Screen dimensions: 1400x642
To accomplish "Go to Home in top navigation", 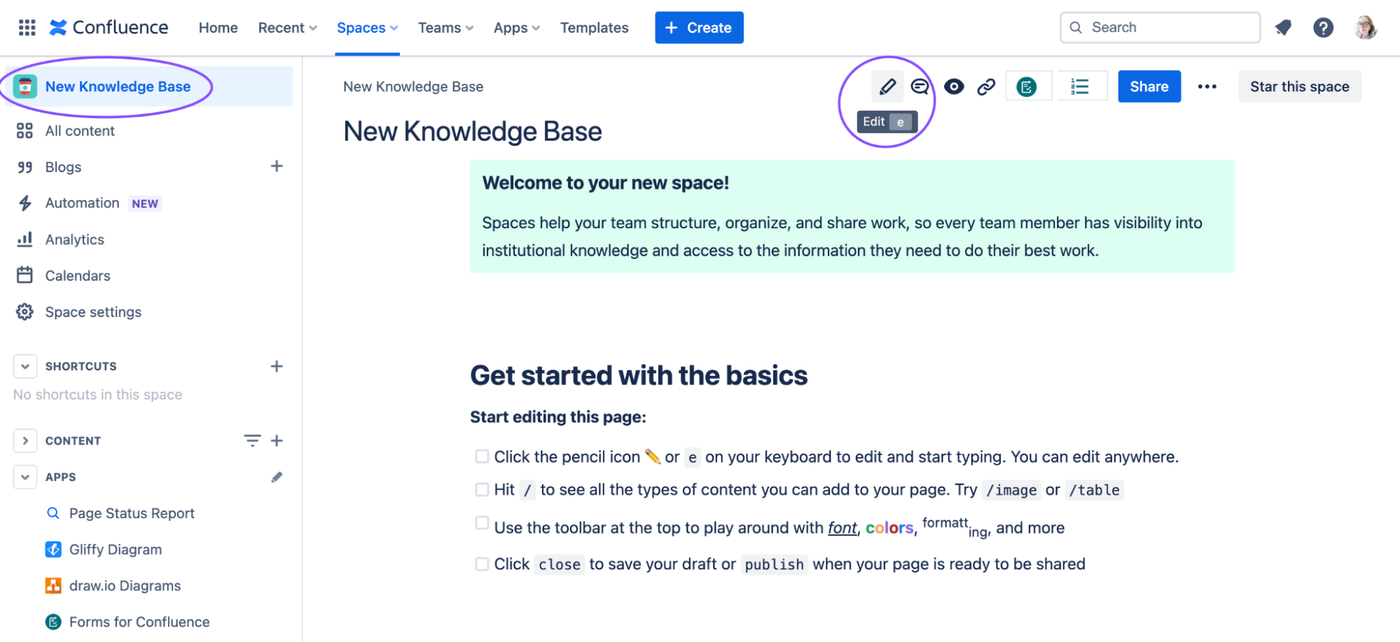I will pyautogui.click(x=218, y=28).
